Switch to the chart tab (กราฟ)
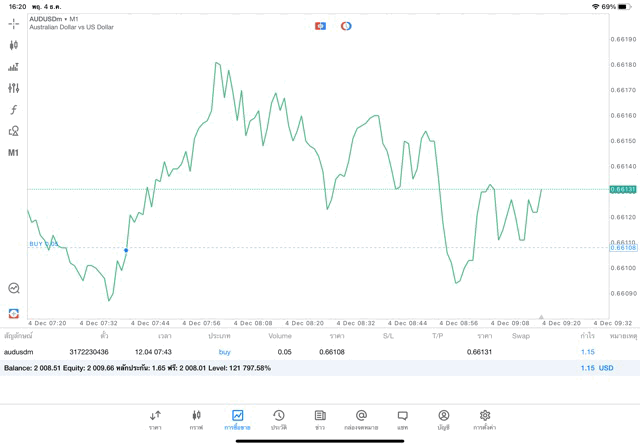640x447 pixels. [196, 420]
